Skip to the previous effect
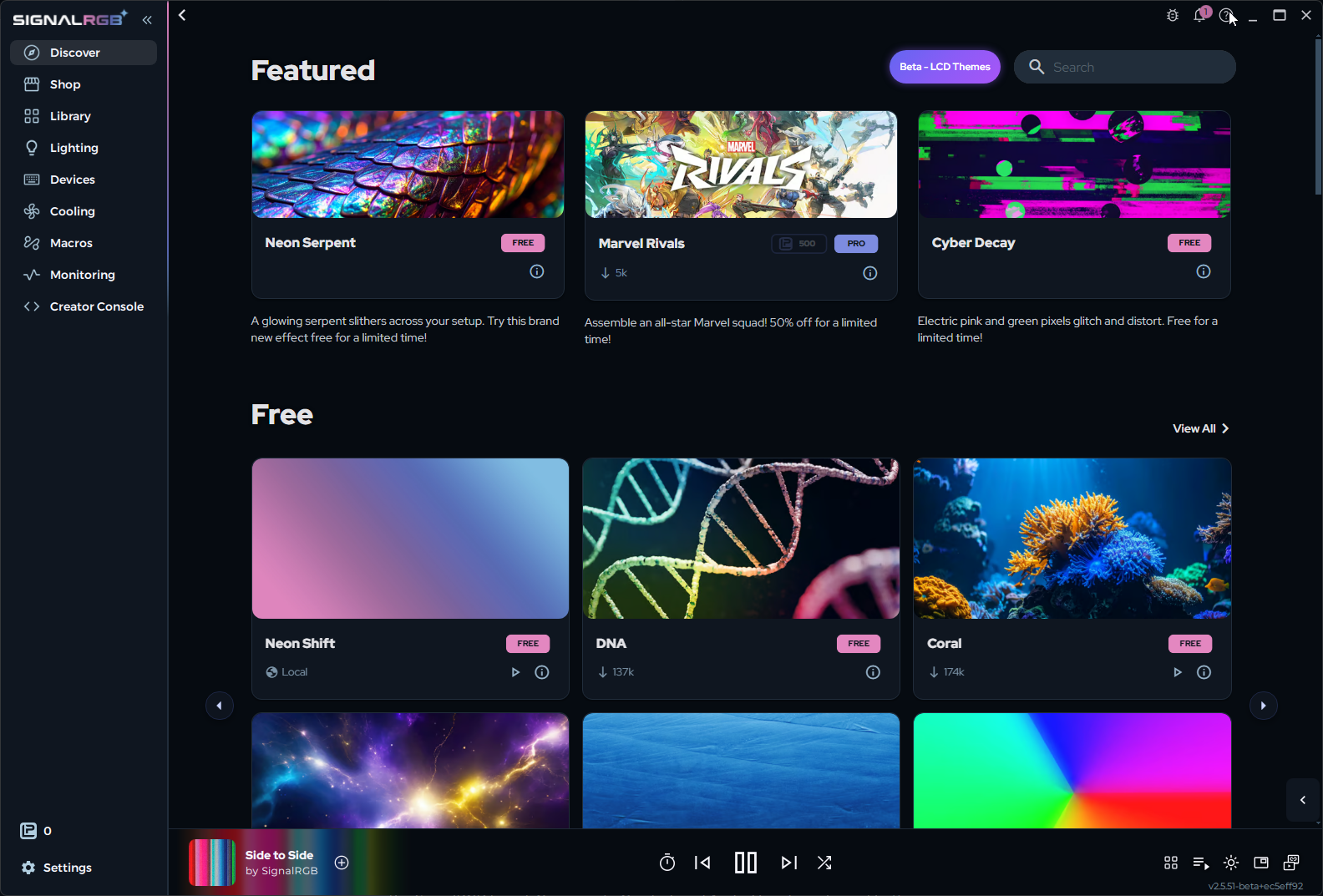The width and height of the screenshot is (1323, 896). [702, 863]
